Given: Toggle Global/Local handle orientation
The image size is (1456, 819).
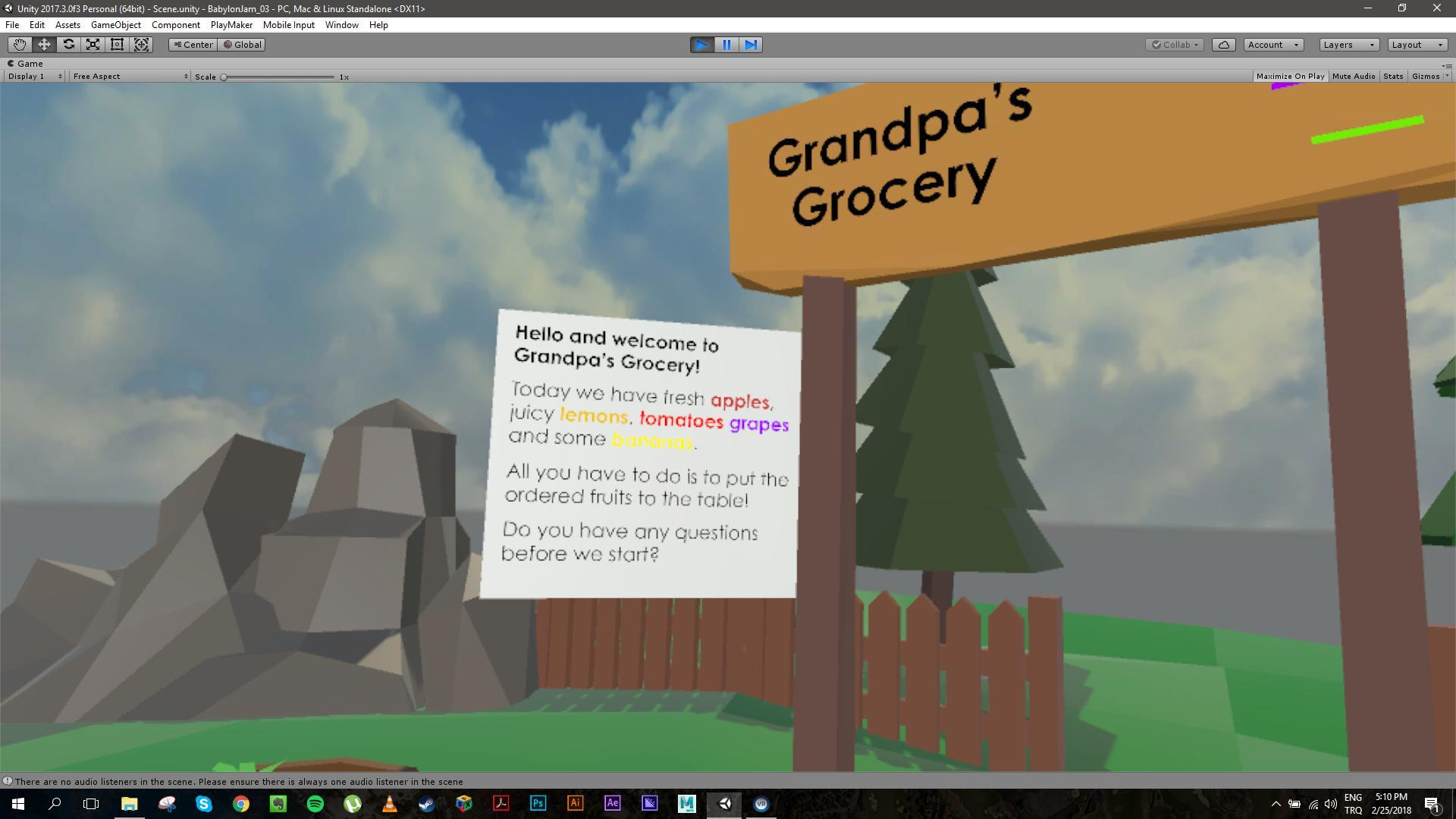Looking at the screenshot, I should point(242,45).
